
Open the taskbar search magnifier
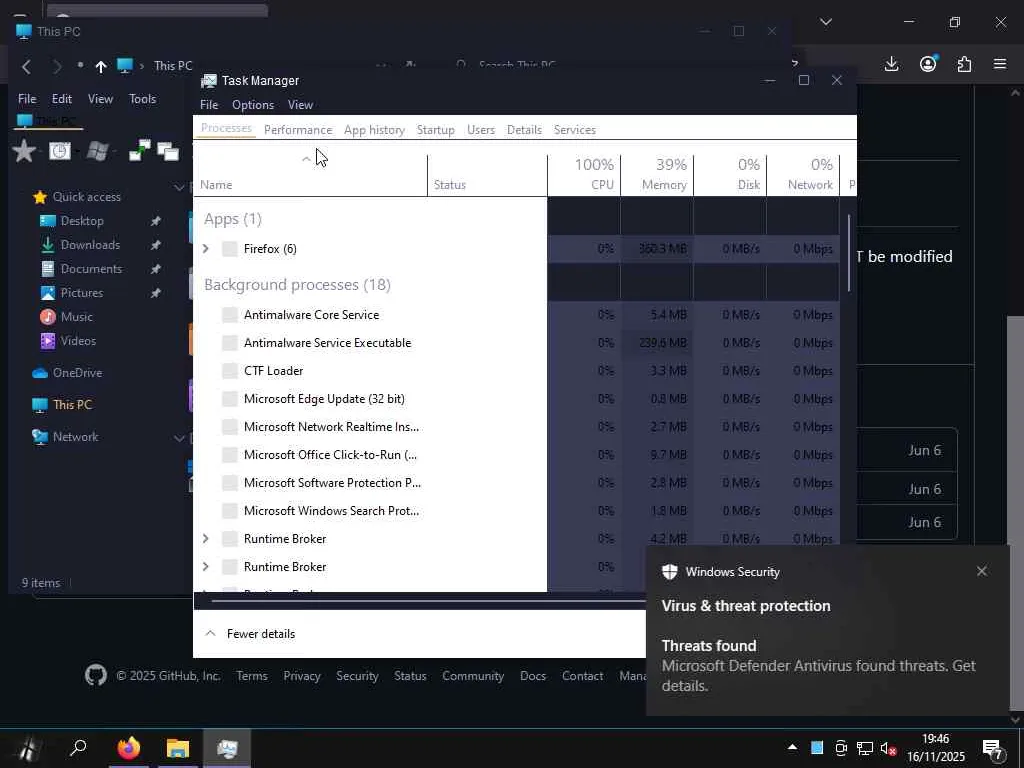[78, 748]
